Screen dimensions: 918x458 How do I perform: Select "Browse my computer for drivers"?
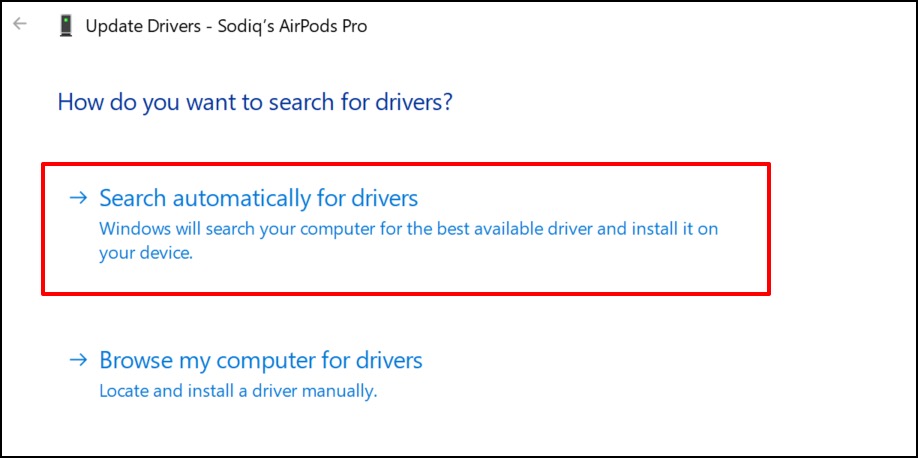point(261,360)
